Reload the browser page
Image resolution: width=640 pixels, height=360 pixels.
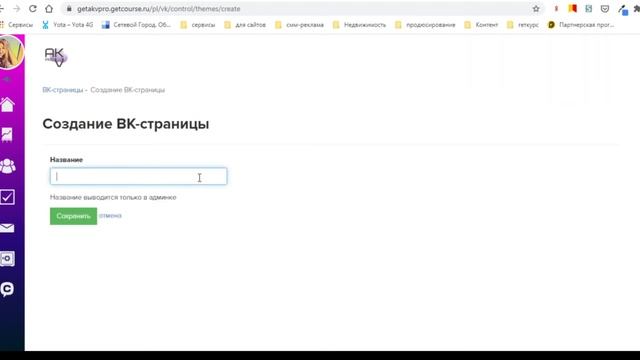tap(33, 9)
